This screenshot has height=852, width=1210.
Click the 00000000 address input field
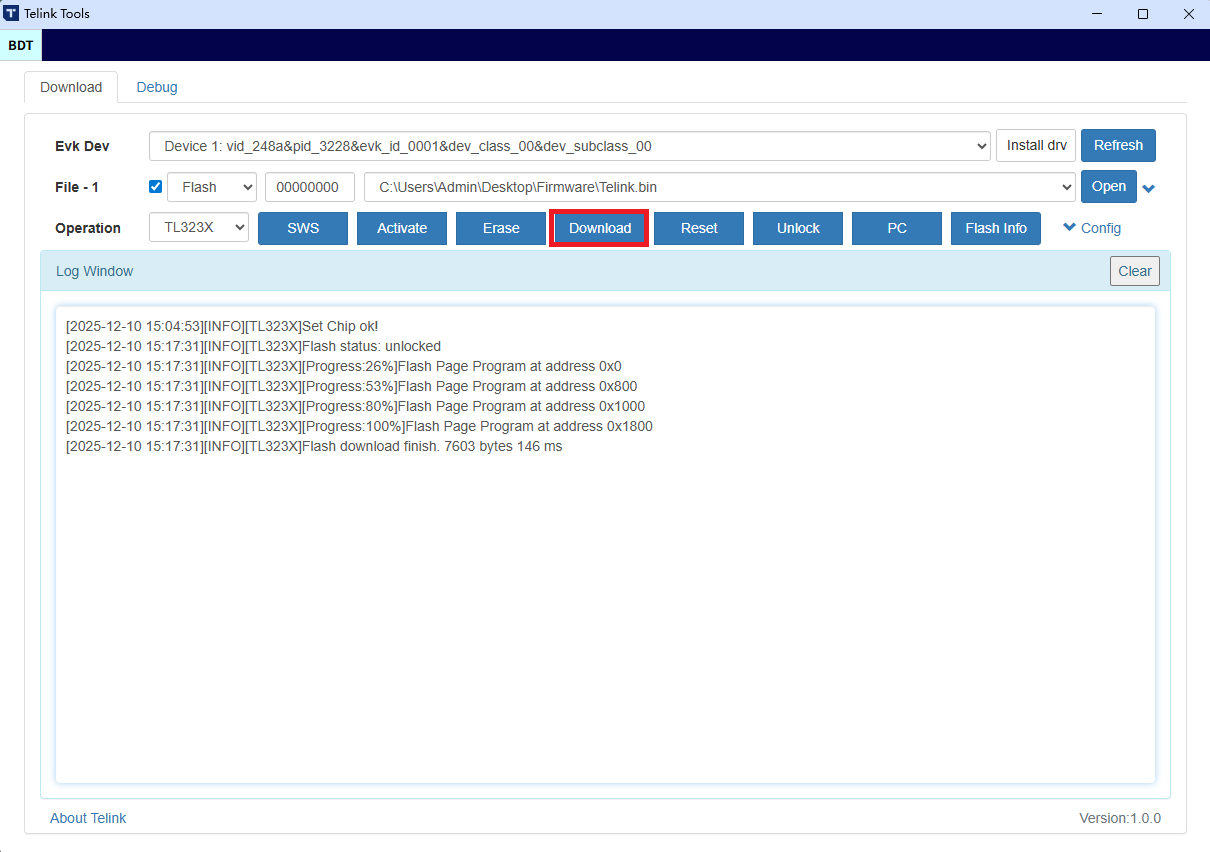309,187
